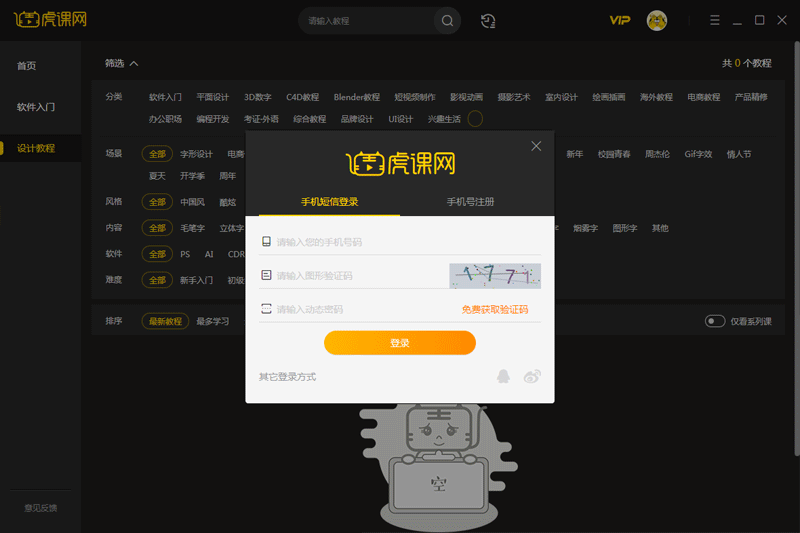
Task: Open 首页 in the sidebar
Action: [x=27, y=66]
